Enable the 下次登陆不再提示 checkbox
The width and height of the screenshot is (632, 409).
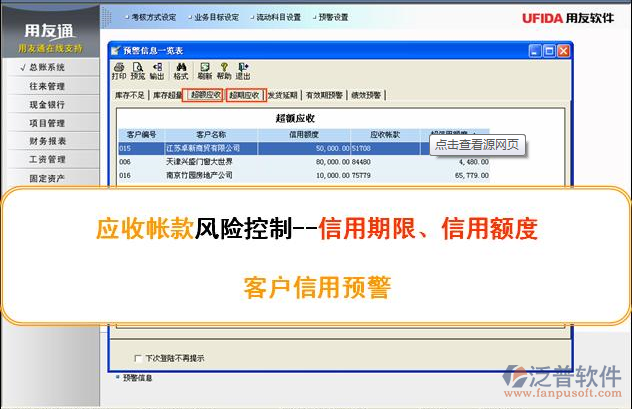coord(138,357)
